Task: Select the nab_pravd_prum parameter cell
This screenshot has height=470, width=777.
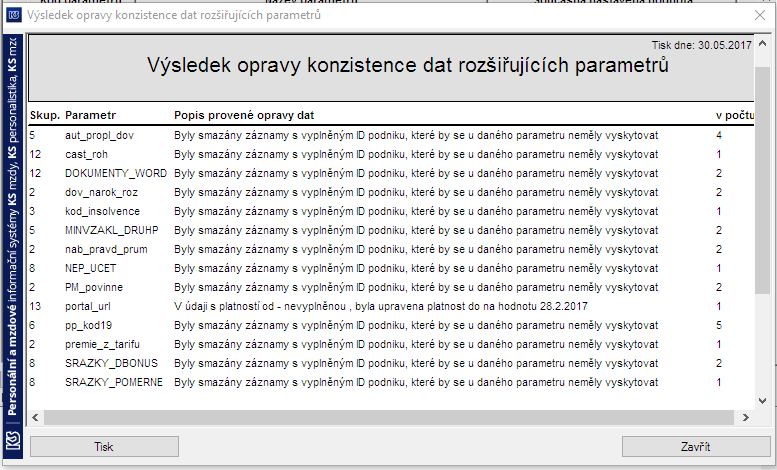Action: (106, 249)
